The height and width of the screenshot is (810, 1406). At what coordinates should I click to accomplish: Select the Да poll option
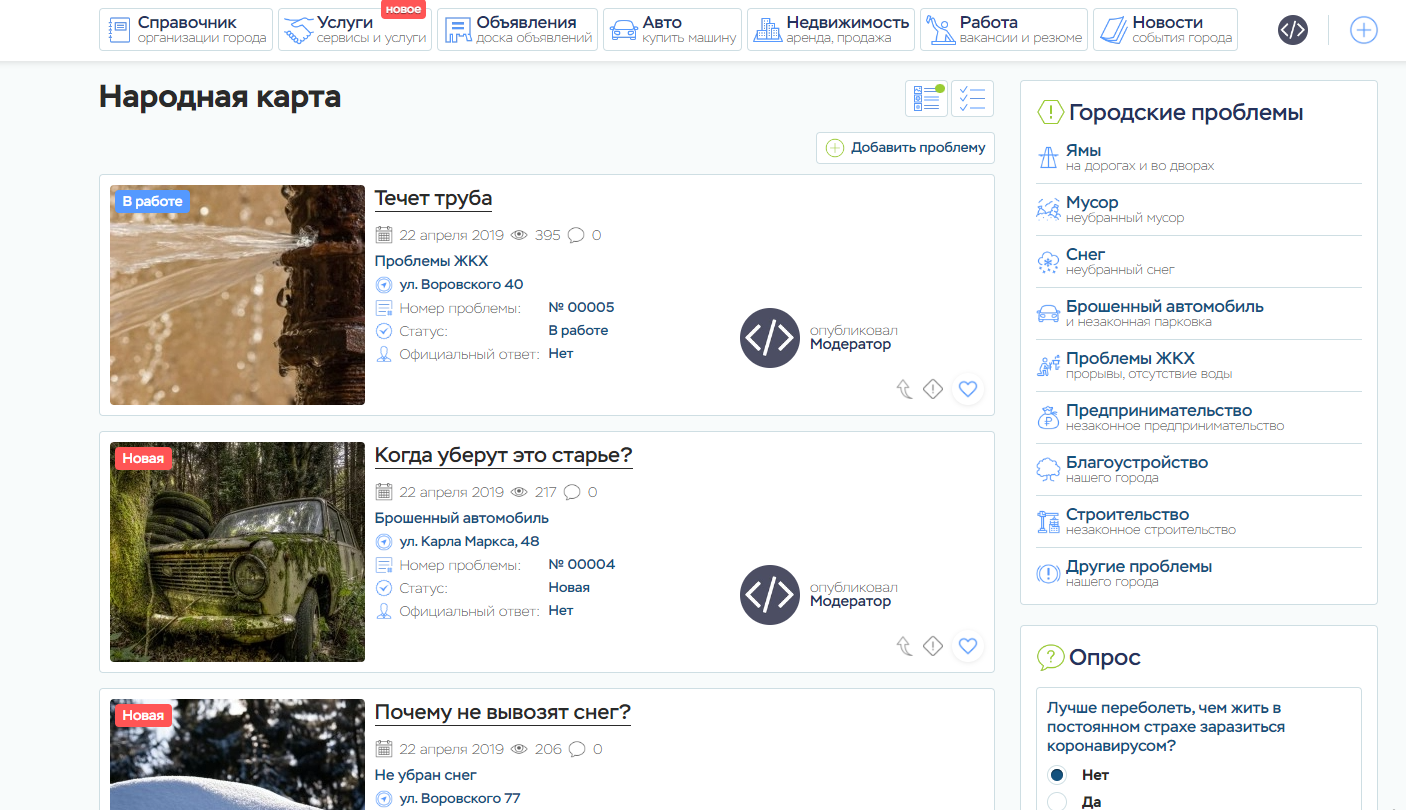pos(1057,801)
